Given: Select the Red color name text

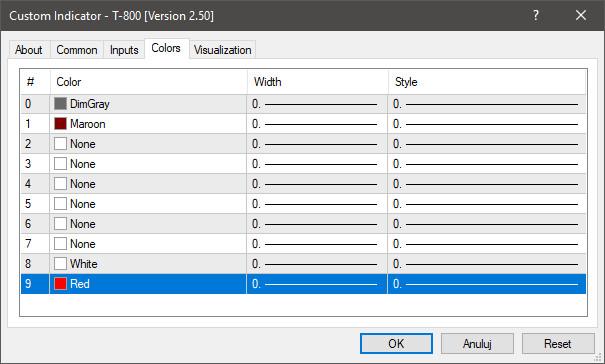Looking at the screenshot, I should (80, 284).
